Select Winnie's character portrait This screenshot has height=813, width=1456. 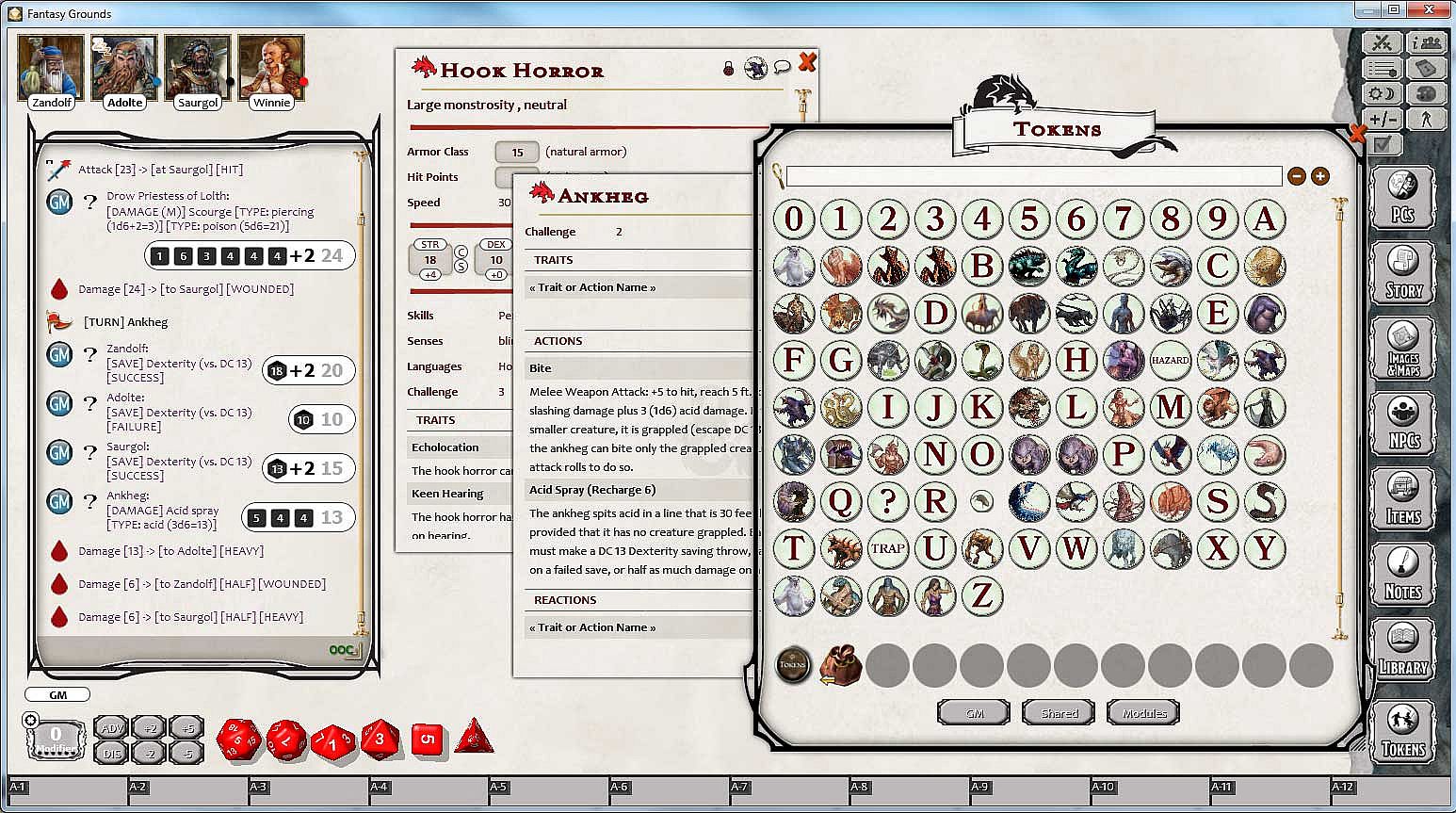click(271, 66)
